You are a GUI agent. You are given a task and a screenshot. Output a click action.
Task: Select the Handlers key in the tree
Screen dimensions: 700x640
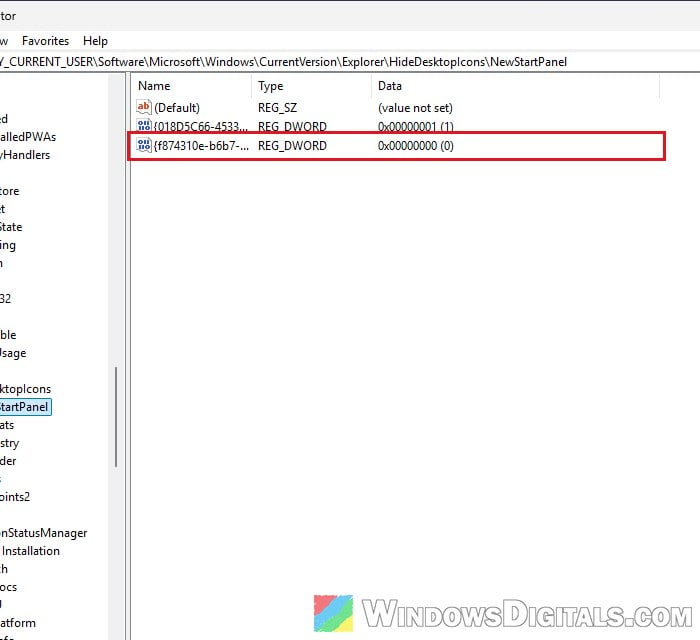(25, 155)
